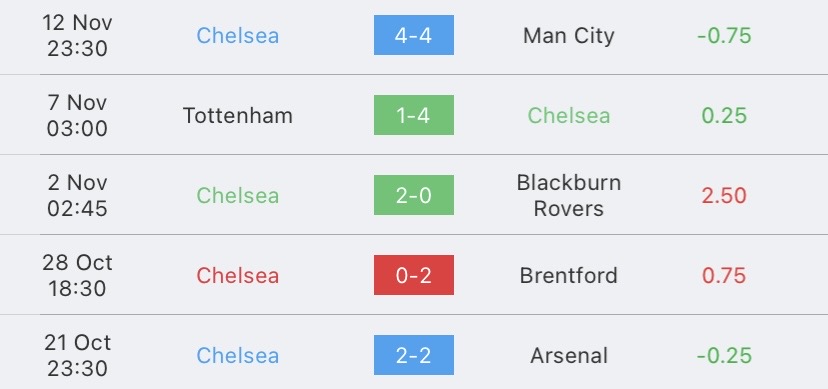Click the 2.50 handicap value

tap(724, 195)
